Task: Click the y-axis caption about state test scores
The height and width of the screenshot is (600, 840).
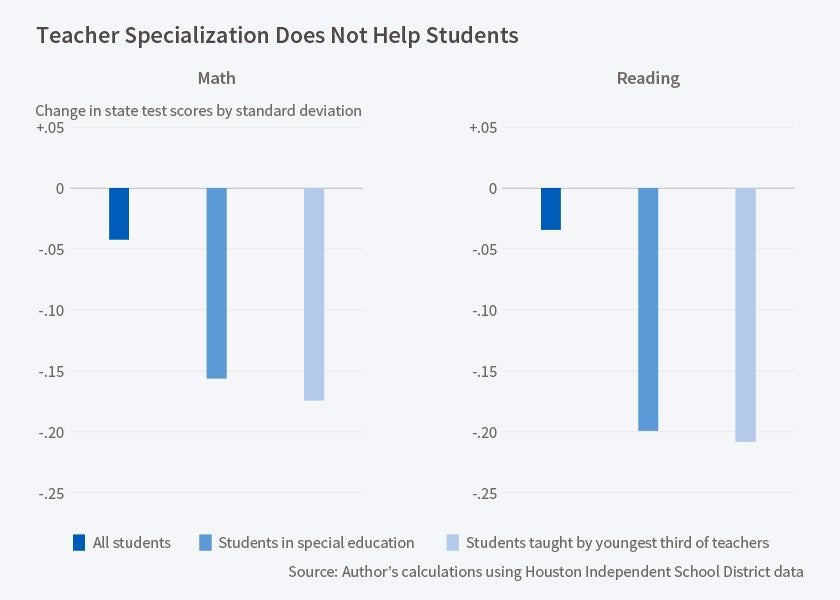Action: click(198, 111)
